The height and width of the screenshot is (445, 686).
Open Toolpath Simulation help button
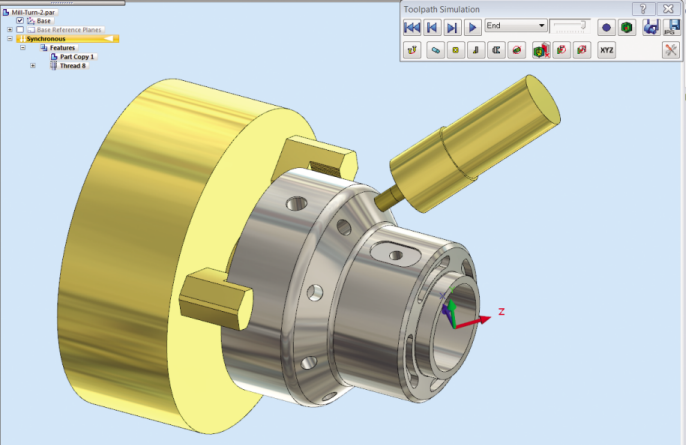[x=646, y=8]
